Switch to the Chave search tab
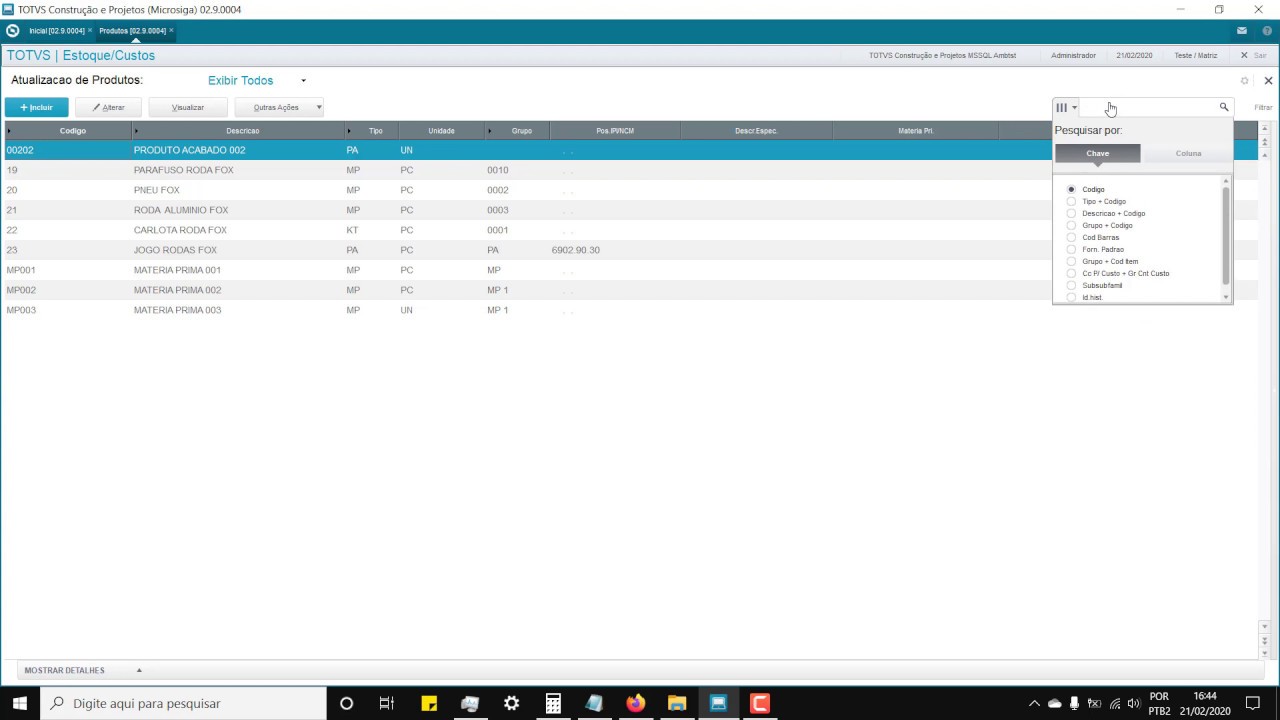Viewport: 1280px width, 720px height. 1097,154
